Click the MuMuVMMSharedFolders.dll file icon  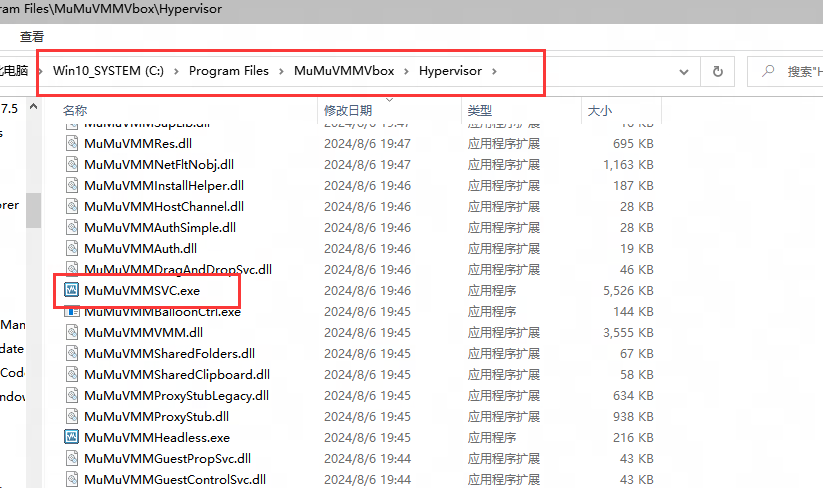72,353
